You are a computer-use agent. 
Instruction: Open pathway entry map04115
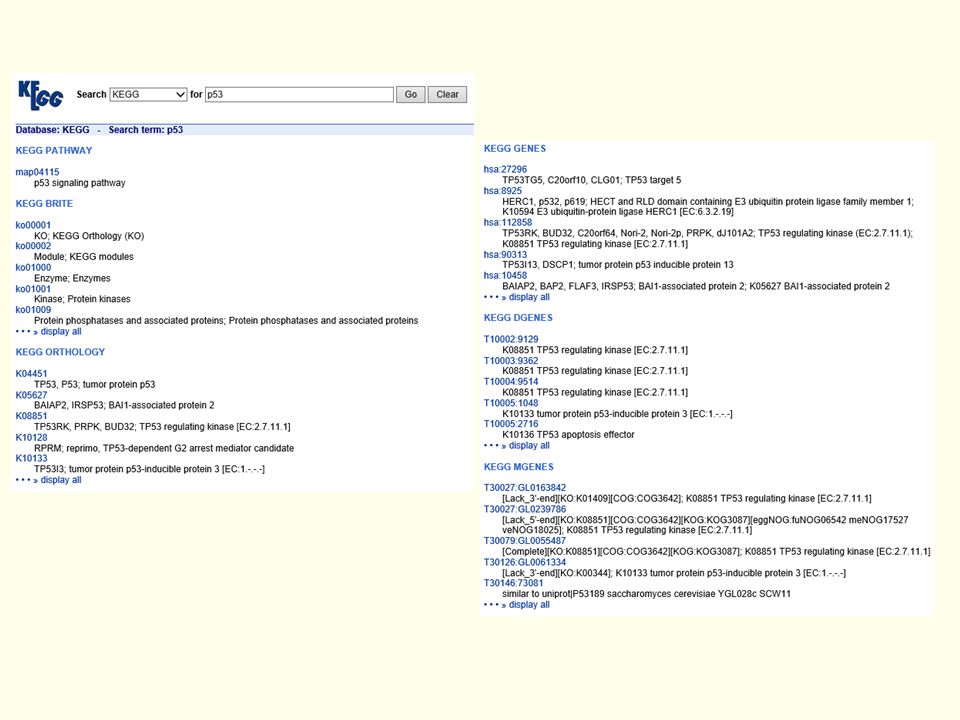(x=37, y=172)
